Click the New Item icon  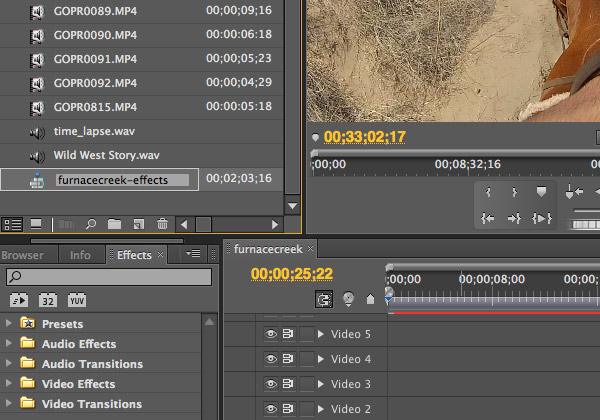tap(139, 224)
